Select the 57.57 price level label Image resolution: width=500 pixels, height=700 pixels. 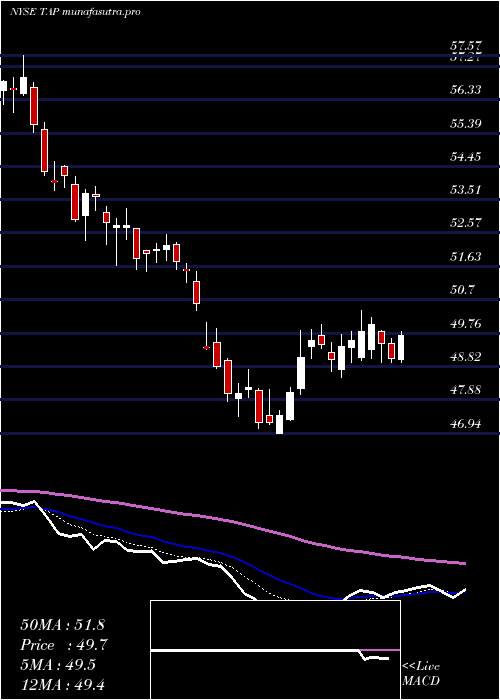pos(466,46)
